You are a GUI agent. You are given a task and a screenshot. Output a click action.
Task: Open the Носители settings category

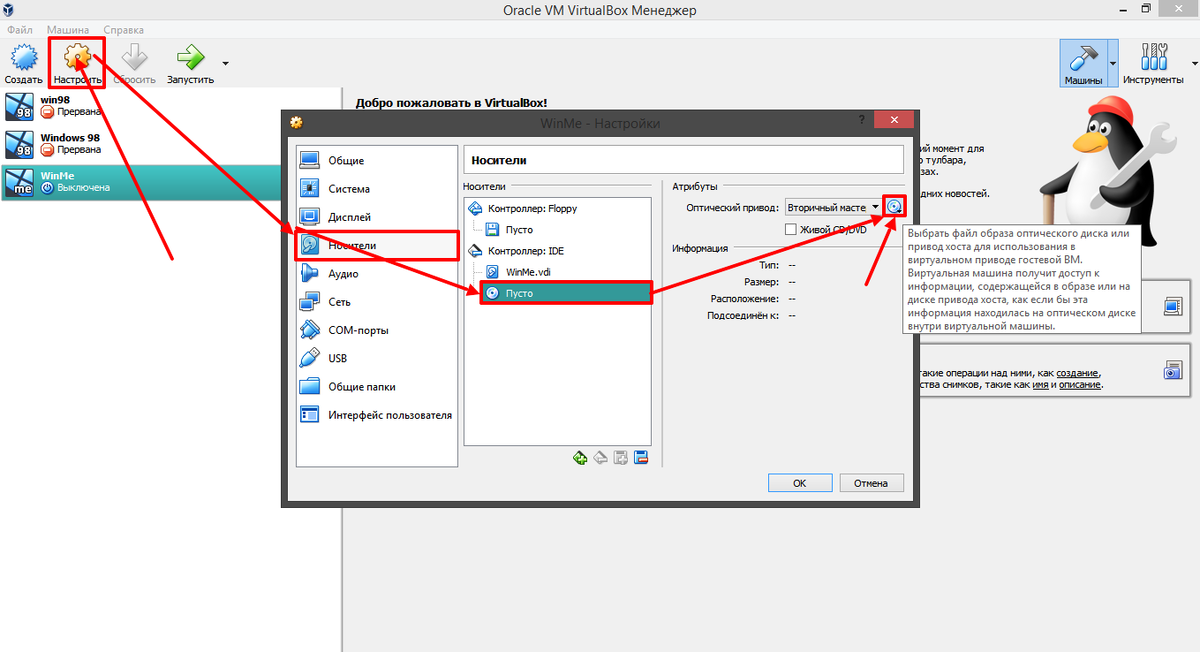377,245
